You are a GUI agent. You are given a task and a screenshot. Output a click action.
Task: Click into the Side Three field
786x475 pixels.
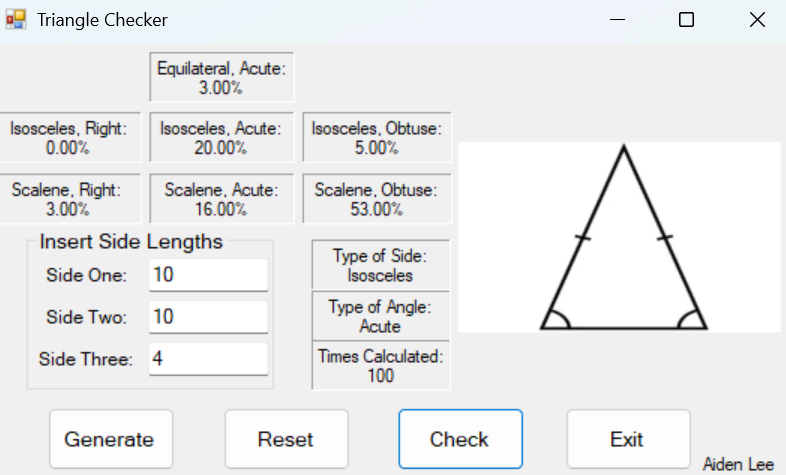point(208,359)
